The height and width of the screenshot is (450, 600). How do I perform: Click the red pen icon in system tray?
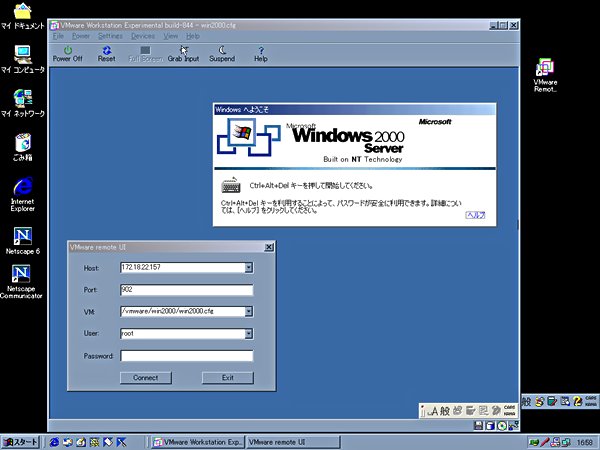(545, 442)
